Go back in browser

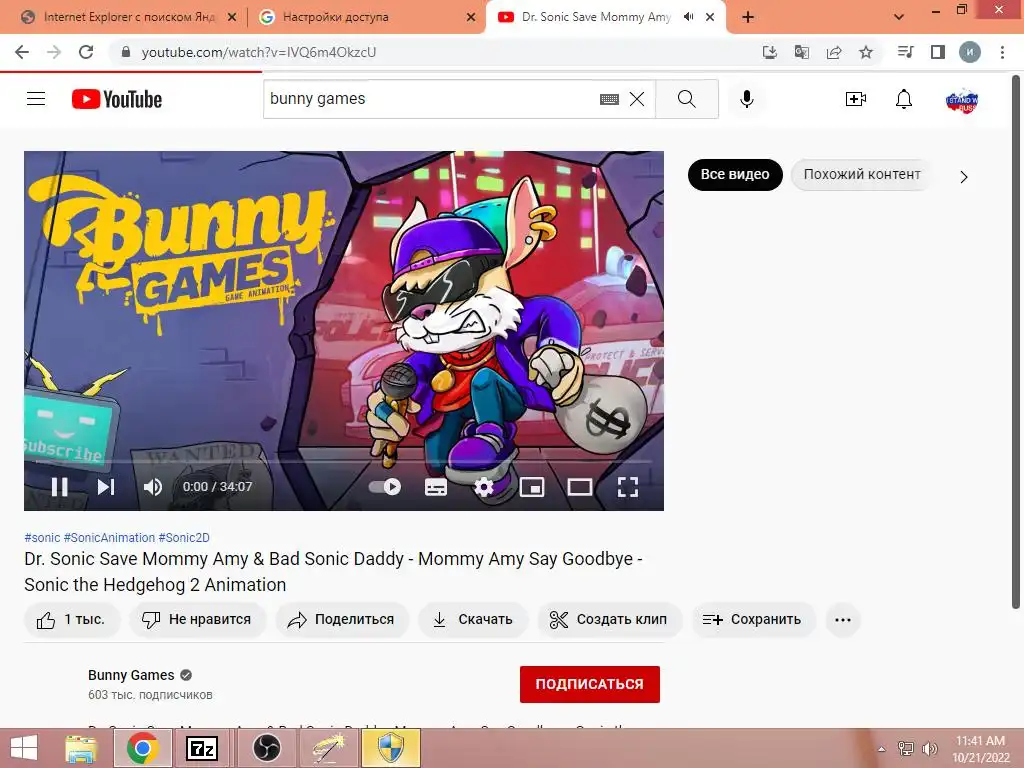click(22, 52)
